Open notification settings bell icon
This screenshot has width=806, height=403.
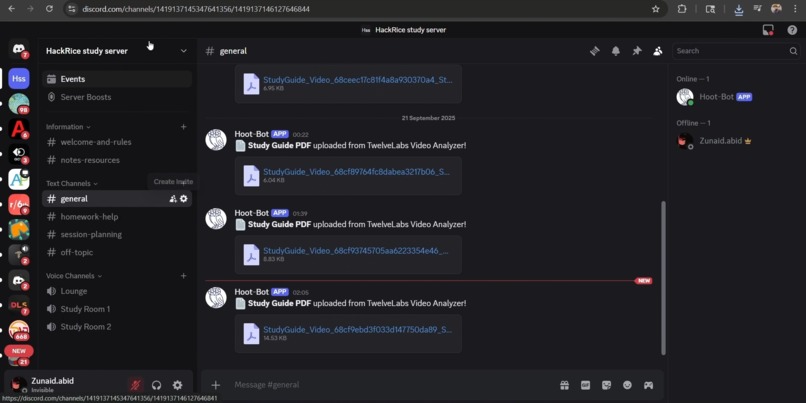(x=616, y=51)
